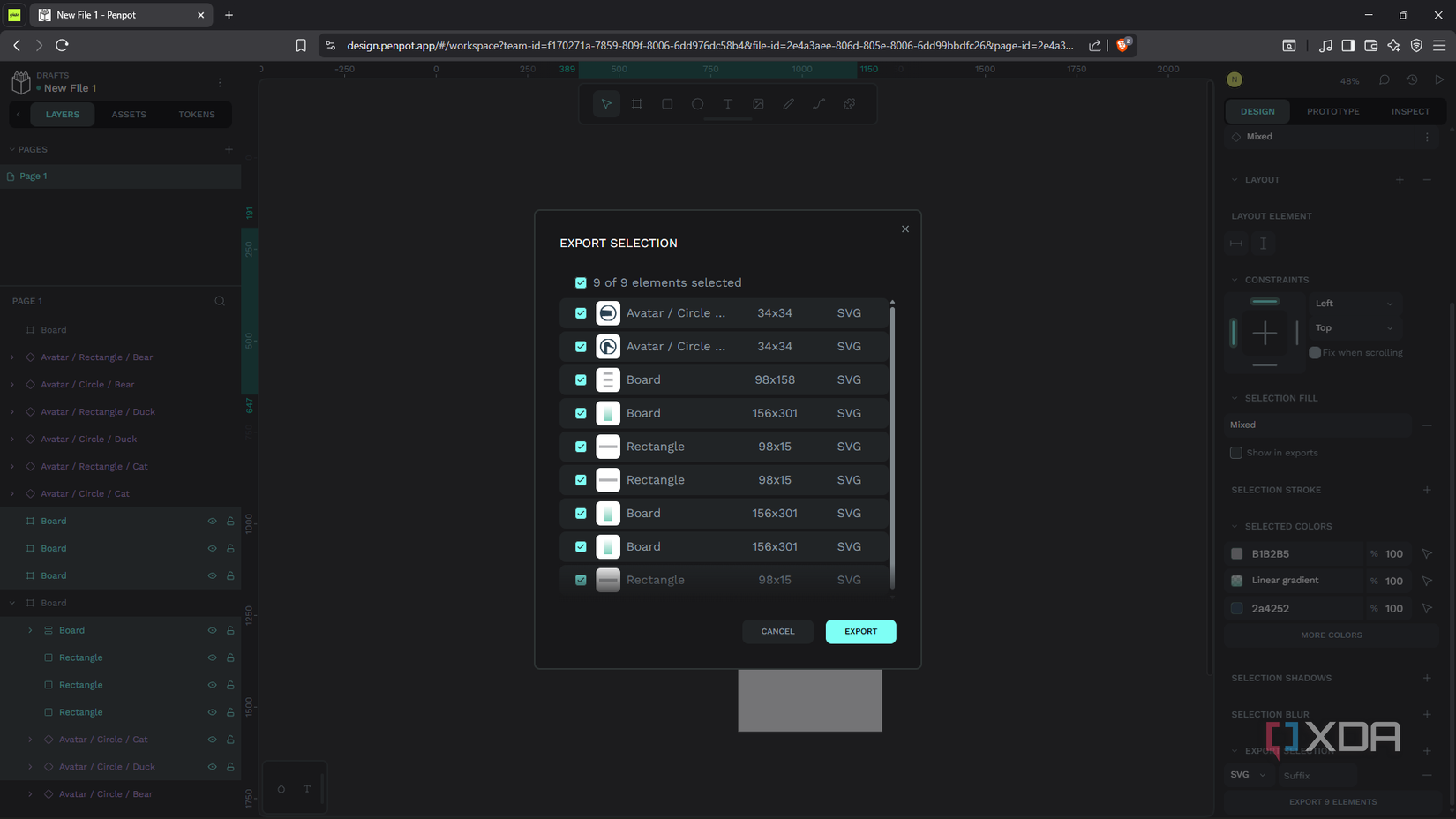Uncheck the Board 98x158 export row
The height and width of the screenshot is (819, 1456).
(x=581, y=380)
